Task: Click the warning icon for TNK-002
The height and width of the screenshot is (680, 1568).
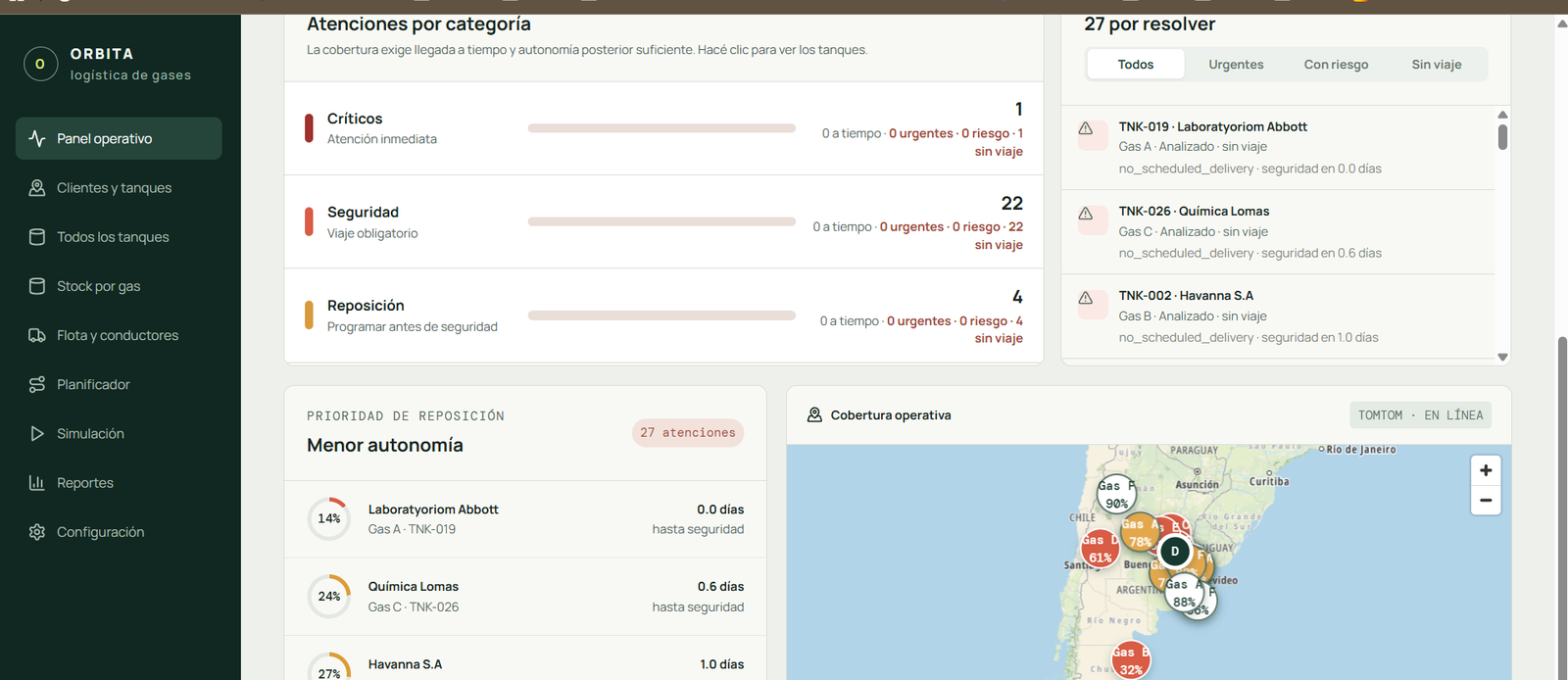Action: click(1086, 298)
